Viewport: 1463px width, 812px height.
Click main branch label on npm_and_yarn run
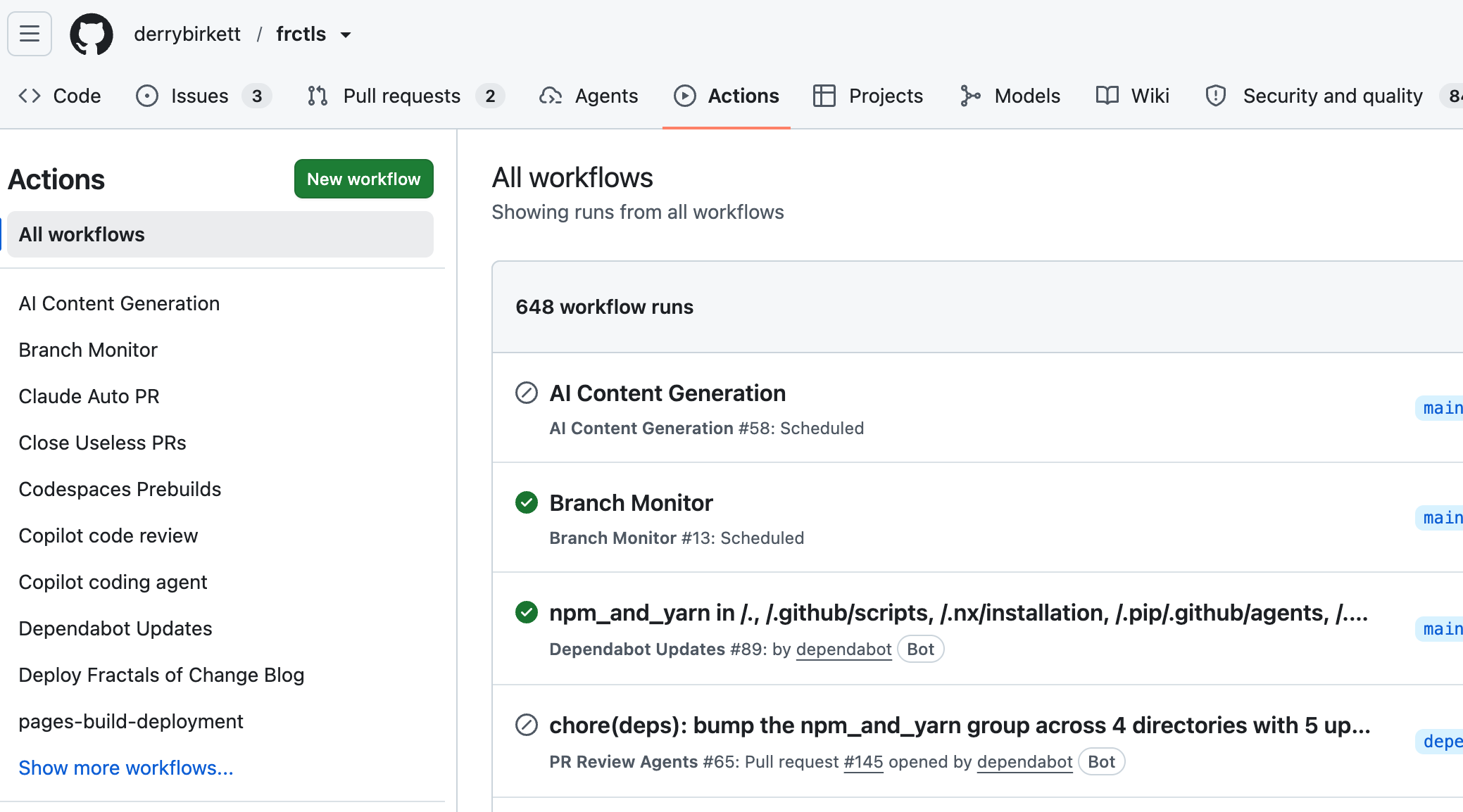[1440, 628]
